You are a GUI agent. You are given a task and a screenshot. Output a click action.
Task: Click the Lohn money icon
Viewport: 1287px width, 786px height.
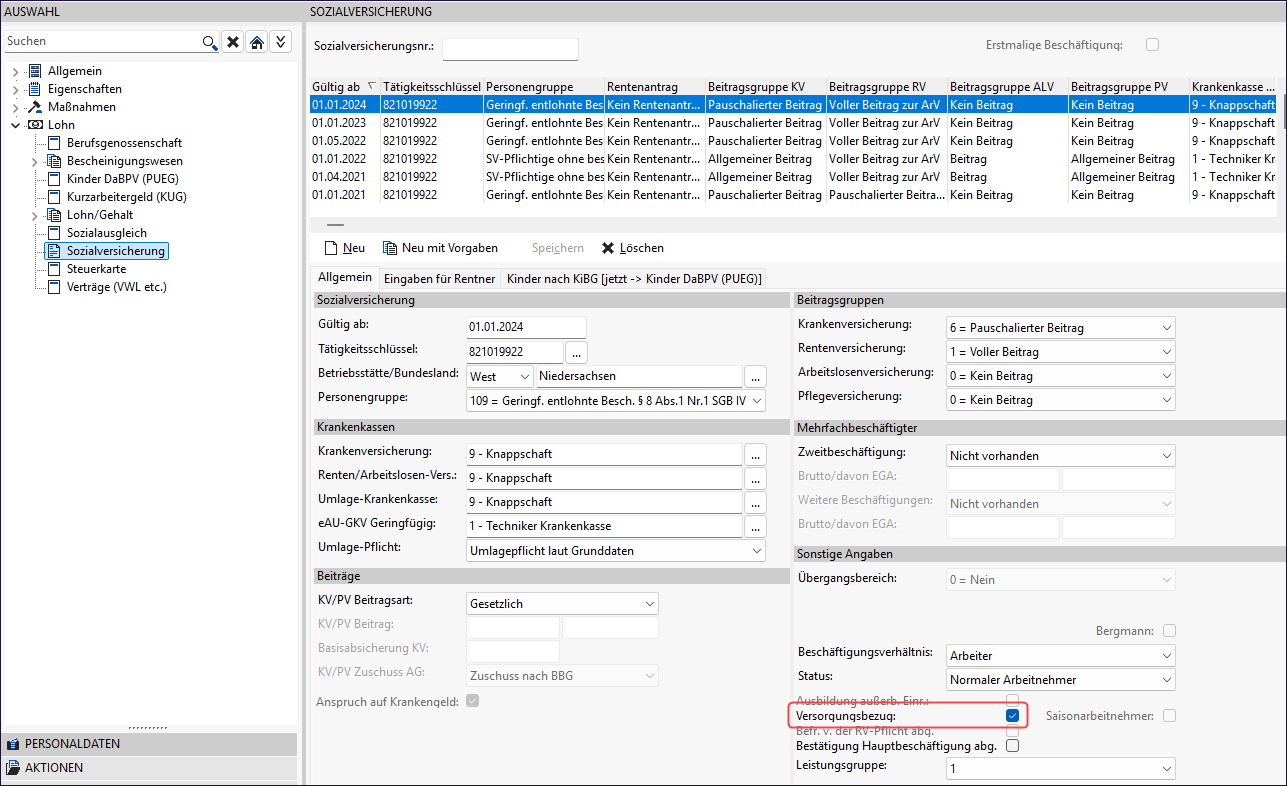[35, 125]
